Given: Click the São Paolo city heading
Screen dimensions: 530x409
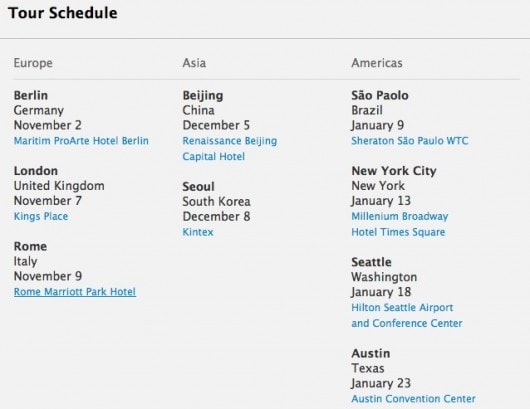Looking at the screenshot, I should (380, 95).
